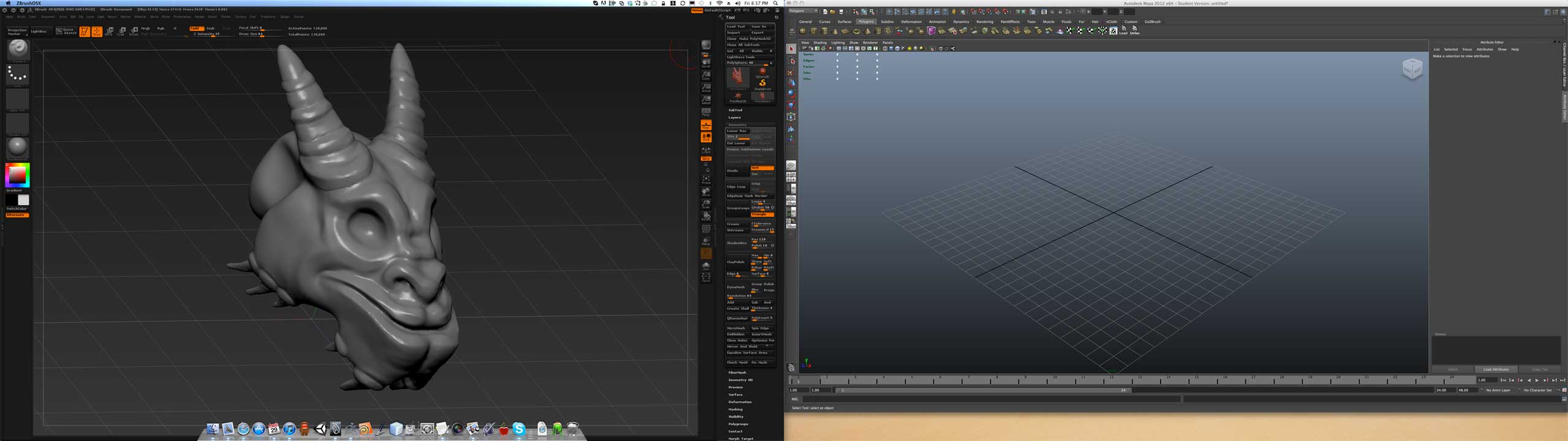
Task: Toggle Zsub in ZBrush
Action: tap(210, 28)
